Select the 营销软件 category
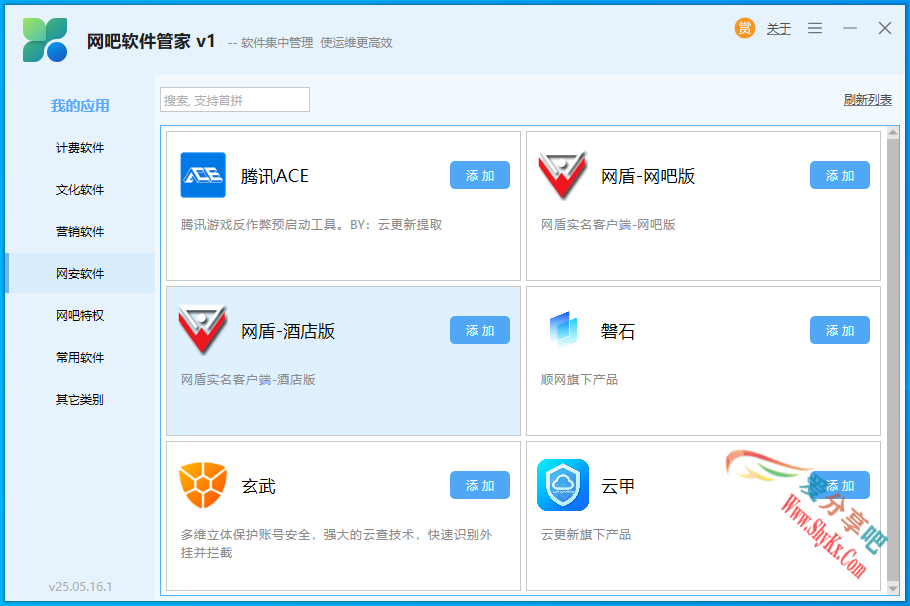910x606 pixels. pos(80,231)
